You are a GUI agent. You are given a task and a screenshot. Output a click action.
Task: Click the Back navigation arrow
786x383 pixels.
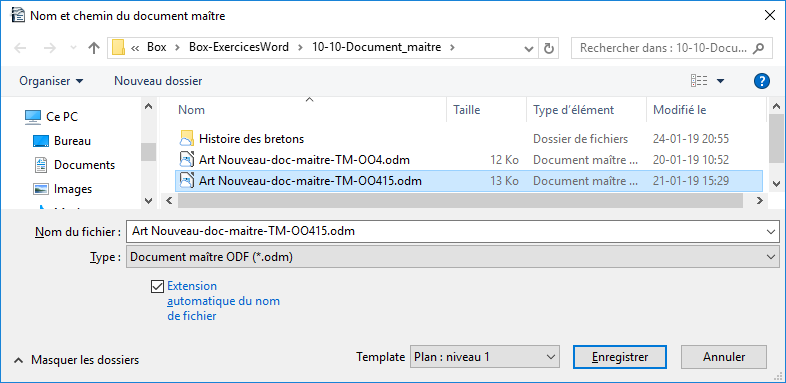[20, 48]
